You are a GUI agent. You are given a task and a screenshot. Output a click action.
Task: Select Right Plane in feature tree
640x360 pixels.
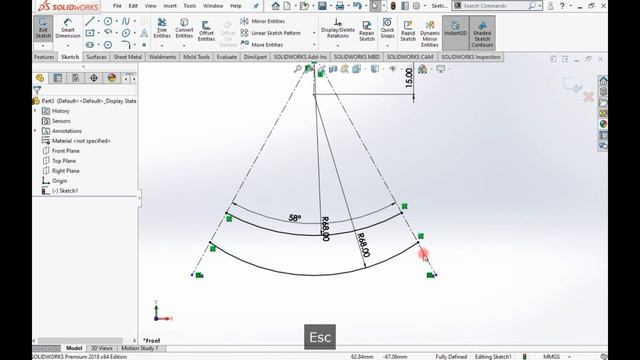pyautogui.click(x=60, y=171)
